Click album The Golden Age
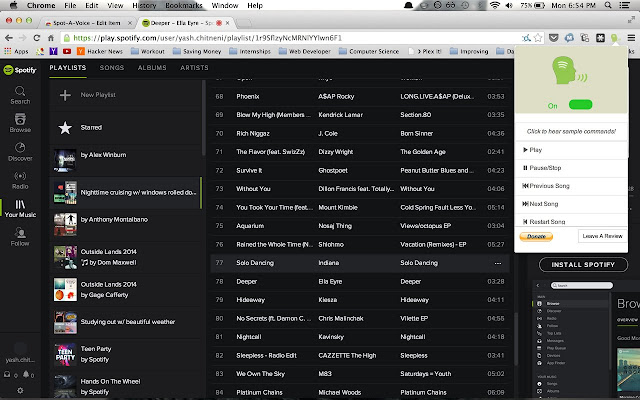The width and height of the screenshot is (640, 400). point(422,152)
